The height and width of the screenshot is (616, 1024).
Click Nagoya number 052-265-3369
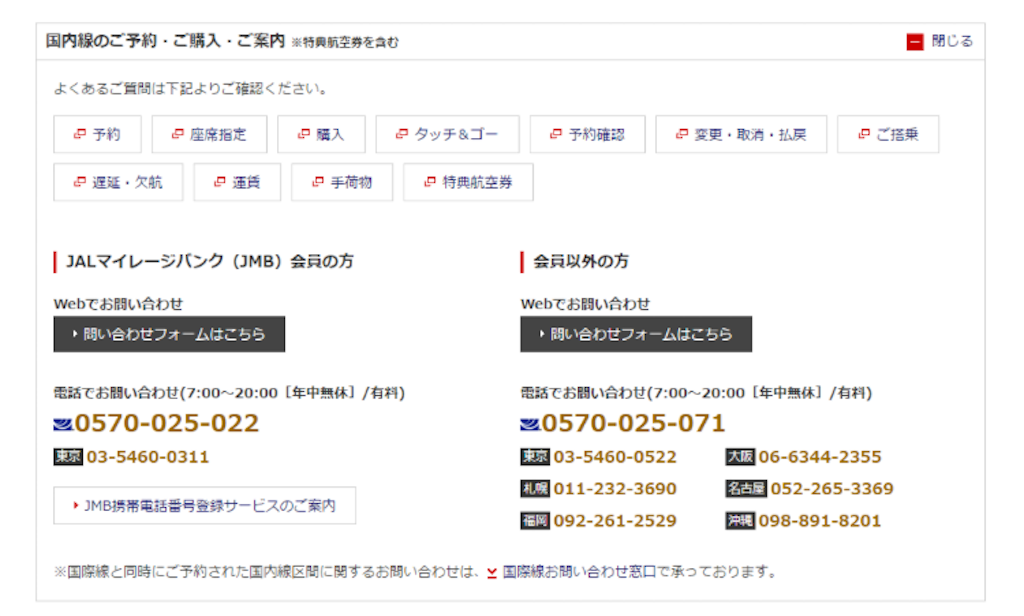click(832, 489)
